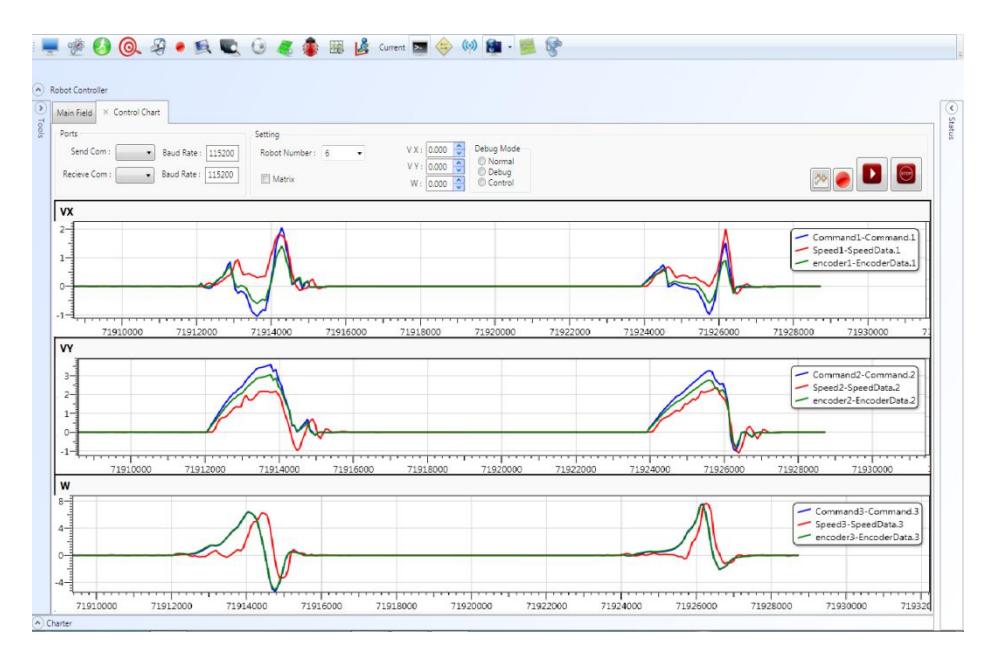Select the Control debug mode

pos(482,182)
